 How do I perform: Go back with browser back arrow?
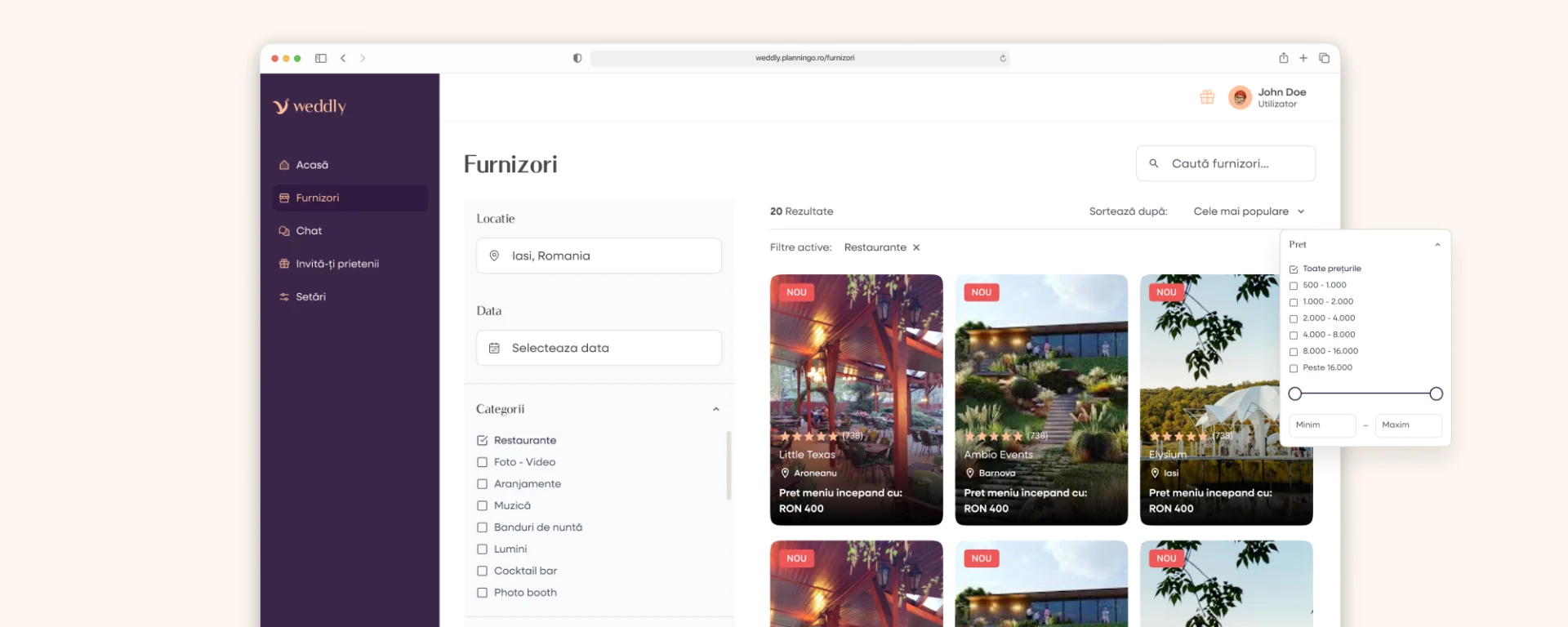tap(343, 58)
